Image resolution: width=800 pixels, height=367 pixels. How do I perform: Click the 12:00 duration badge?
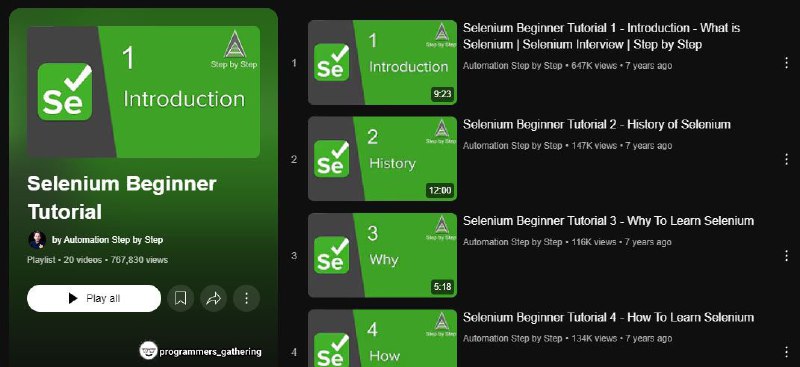(440, 190)
